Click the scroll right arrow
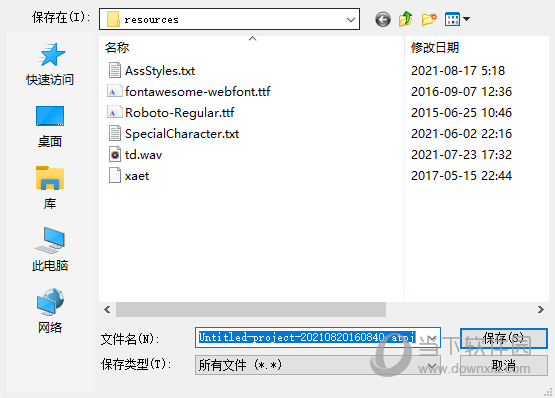Viewport: 555px width, 398px height. click(540, 310)
